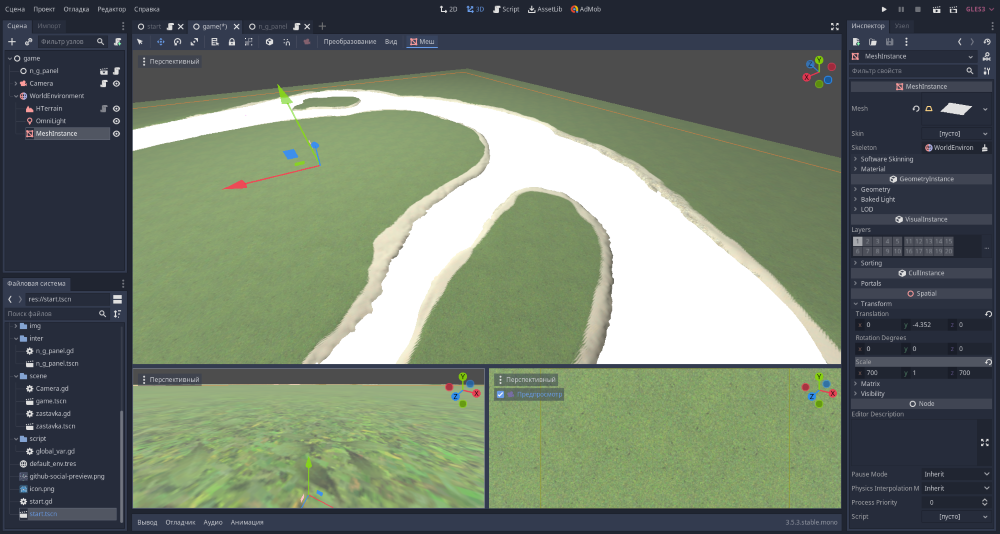Open the AssetLib workspace

545,8
